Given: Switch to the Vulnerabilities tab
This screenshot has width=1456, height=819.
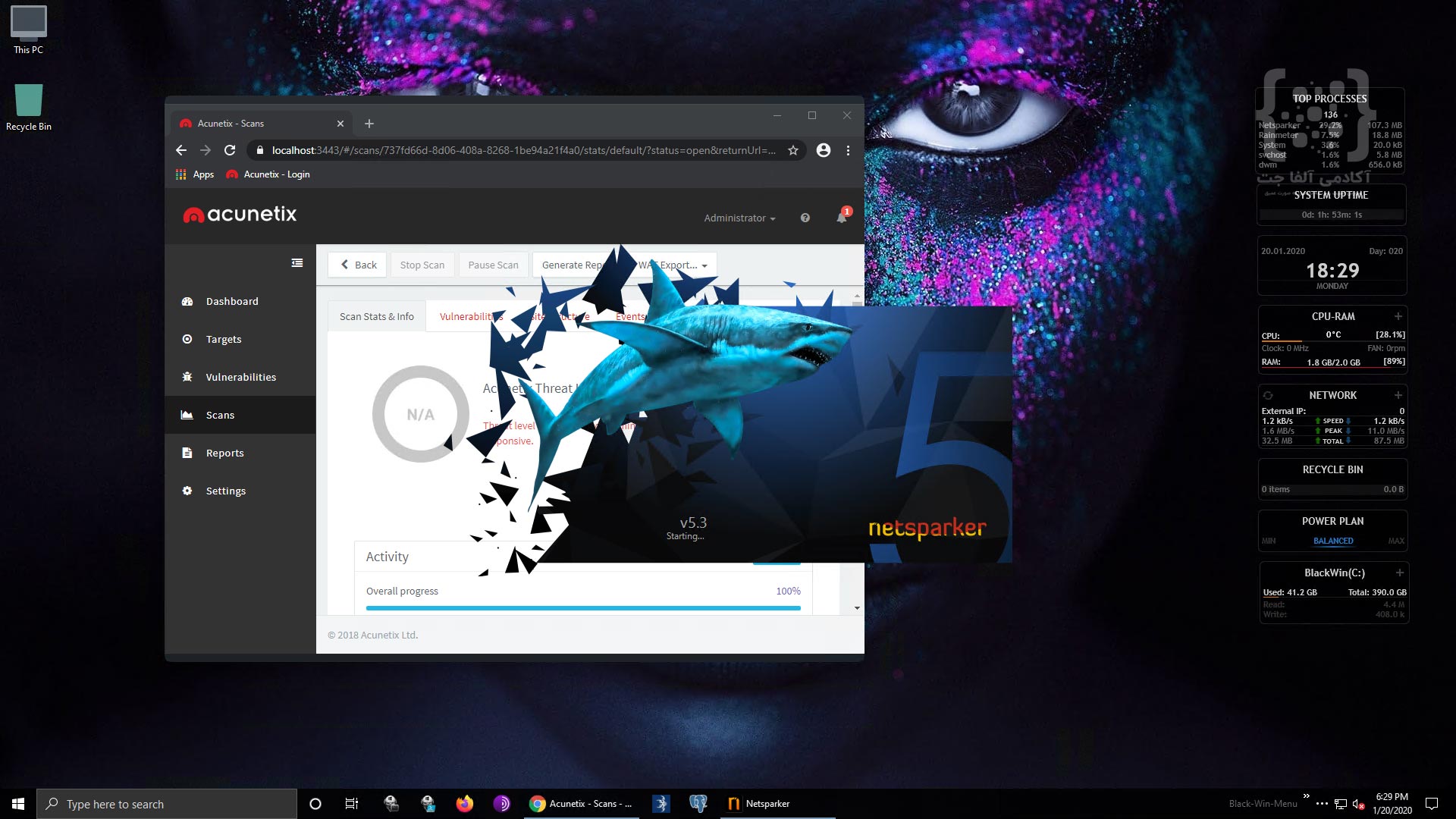Looking at the screenshot, I should [x=470, y=316].
